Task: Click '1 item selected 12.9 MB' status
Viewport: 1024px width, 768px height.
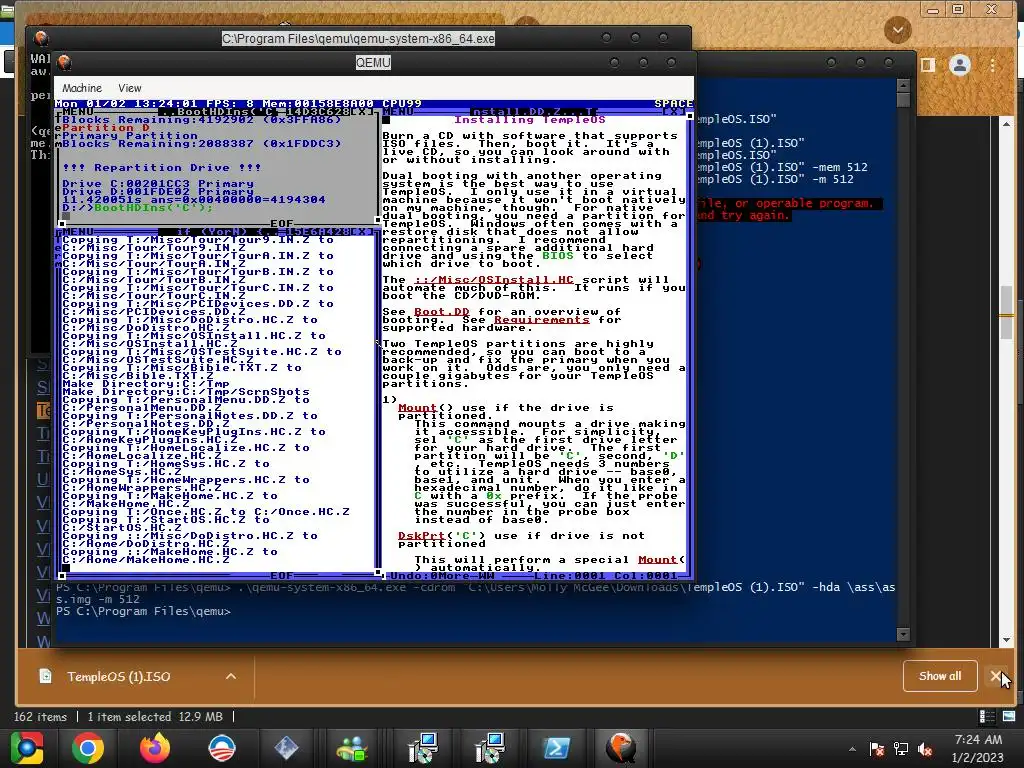Action: pyautogui.click(x=155, y=717)
